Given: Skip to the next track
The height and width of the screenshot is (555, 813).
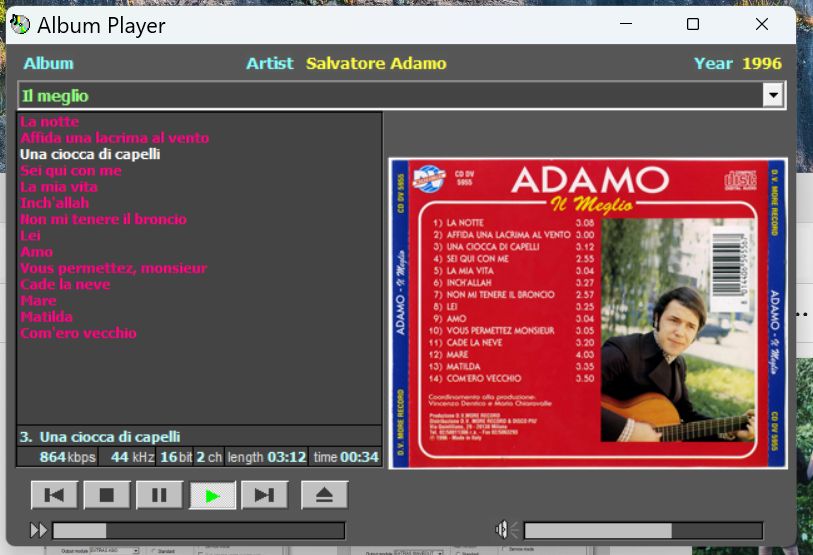Looking at the screenshot, I should (x=264, y=495).
